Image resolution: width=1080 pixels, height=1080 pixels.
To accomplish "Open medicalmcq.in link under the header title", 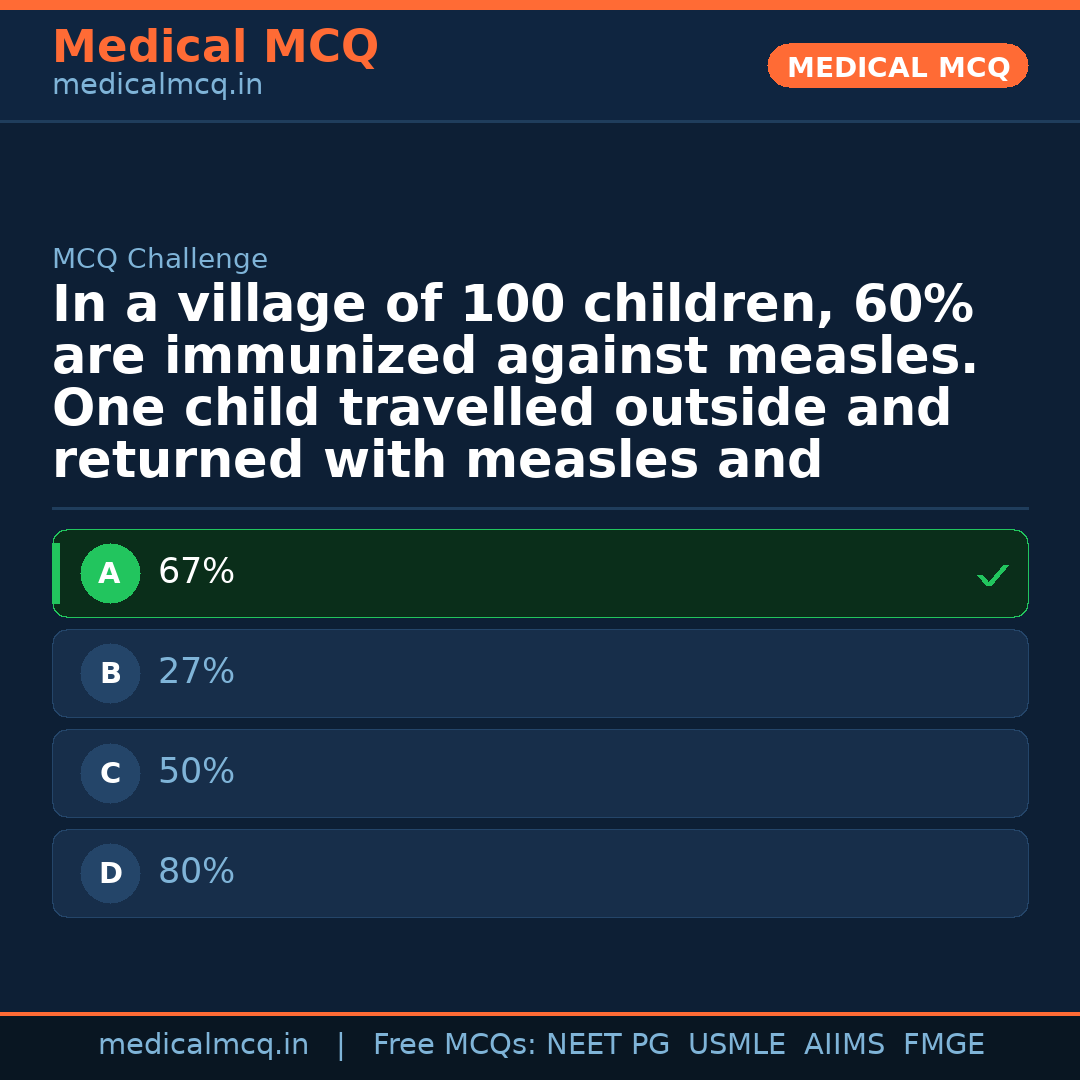I will [x=157, y=86].
